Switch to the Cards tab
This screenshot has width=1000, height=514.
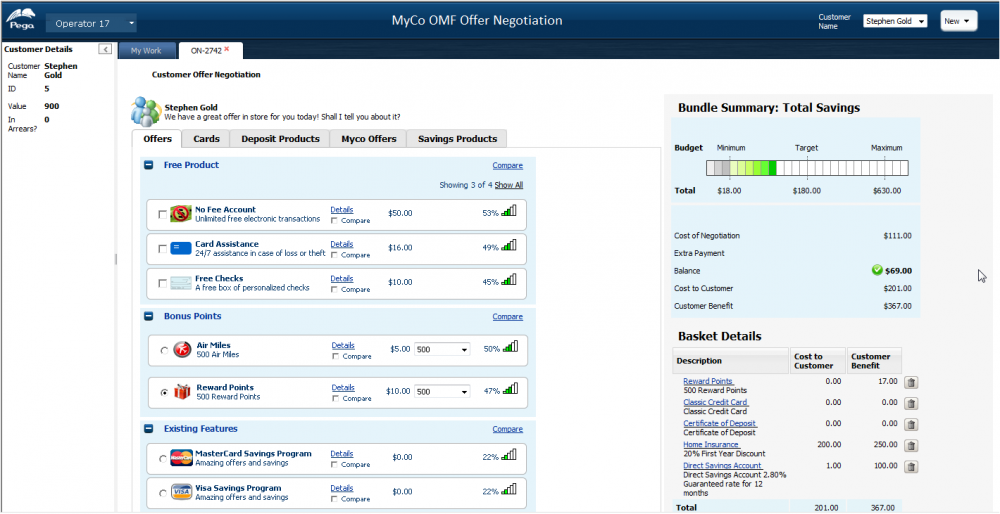click(207, 138)
